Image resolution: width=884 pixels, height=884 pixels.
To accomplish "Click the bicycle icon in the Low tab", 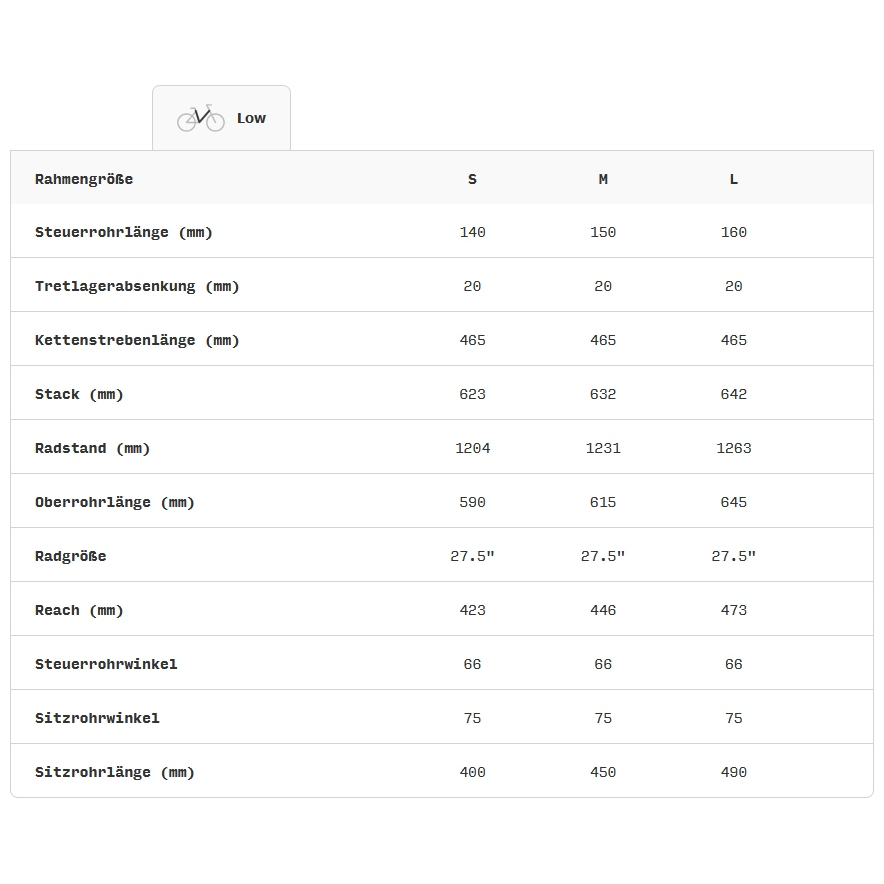I will (200, 118).
